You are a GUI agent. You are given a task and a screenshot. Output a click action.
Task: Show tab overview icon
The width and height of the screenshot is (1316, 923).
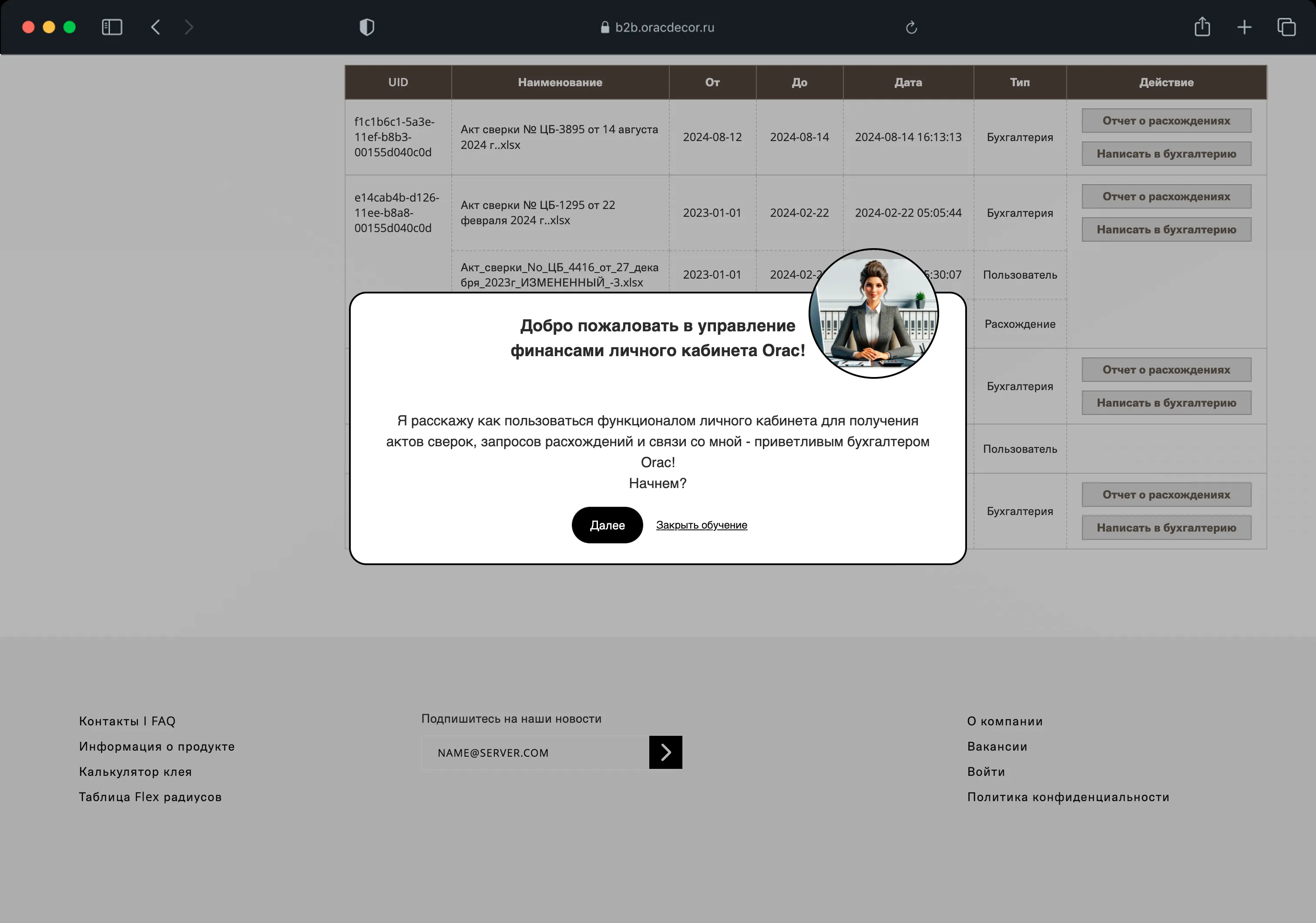(1286, 27)
